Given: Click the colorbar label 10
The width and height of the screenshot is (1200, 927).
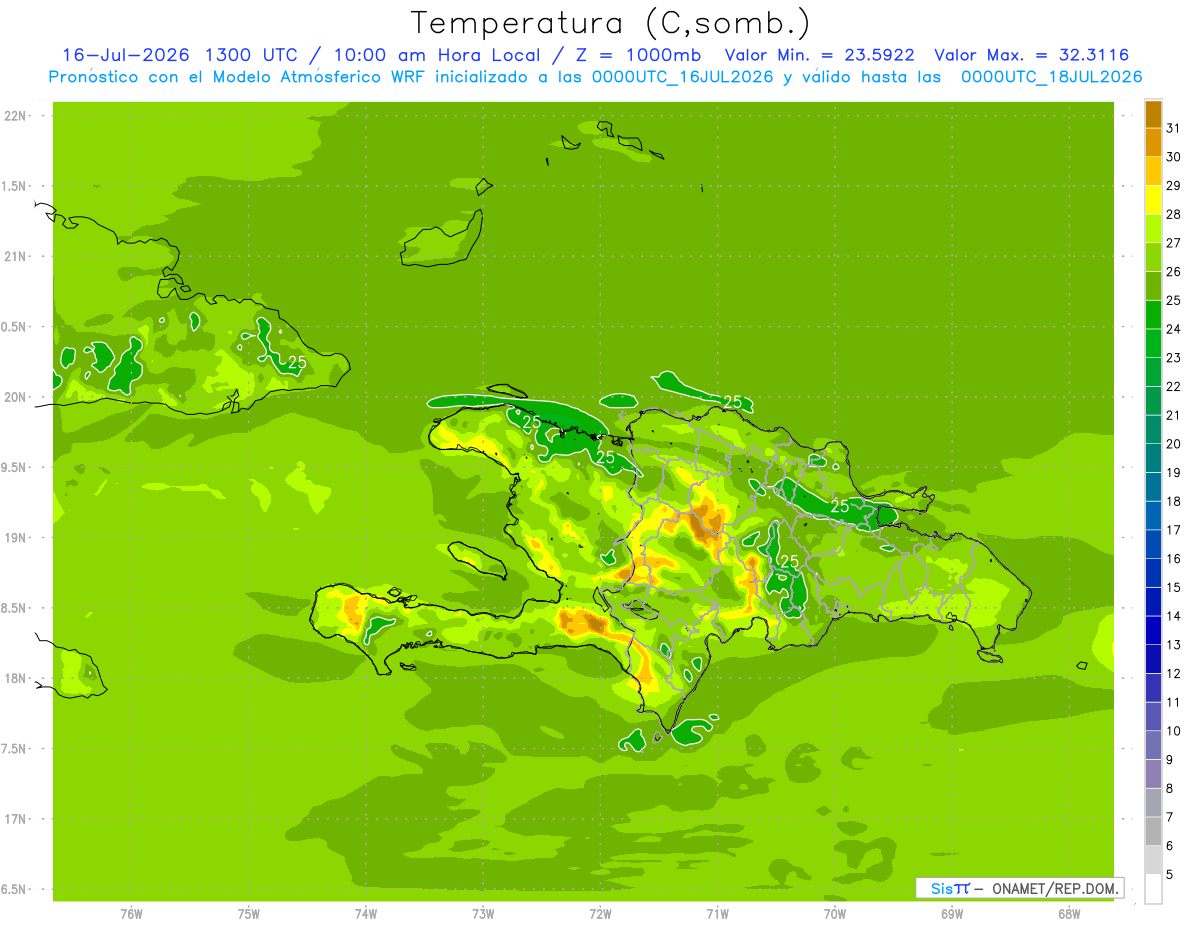Looking at the screenshot, I should tap(1174, 731).
